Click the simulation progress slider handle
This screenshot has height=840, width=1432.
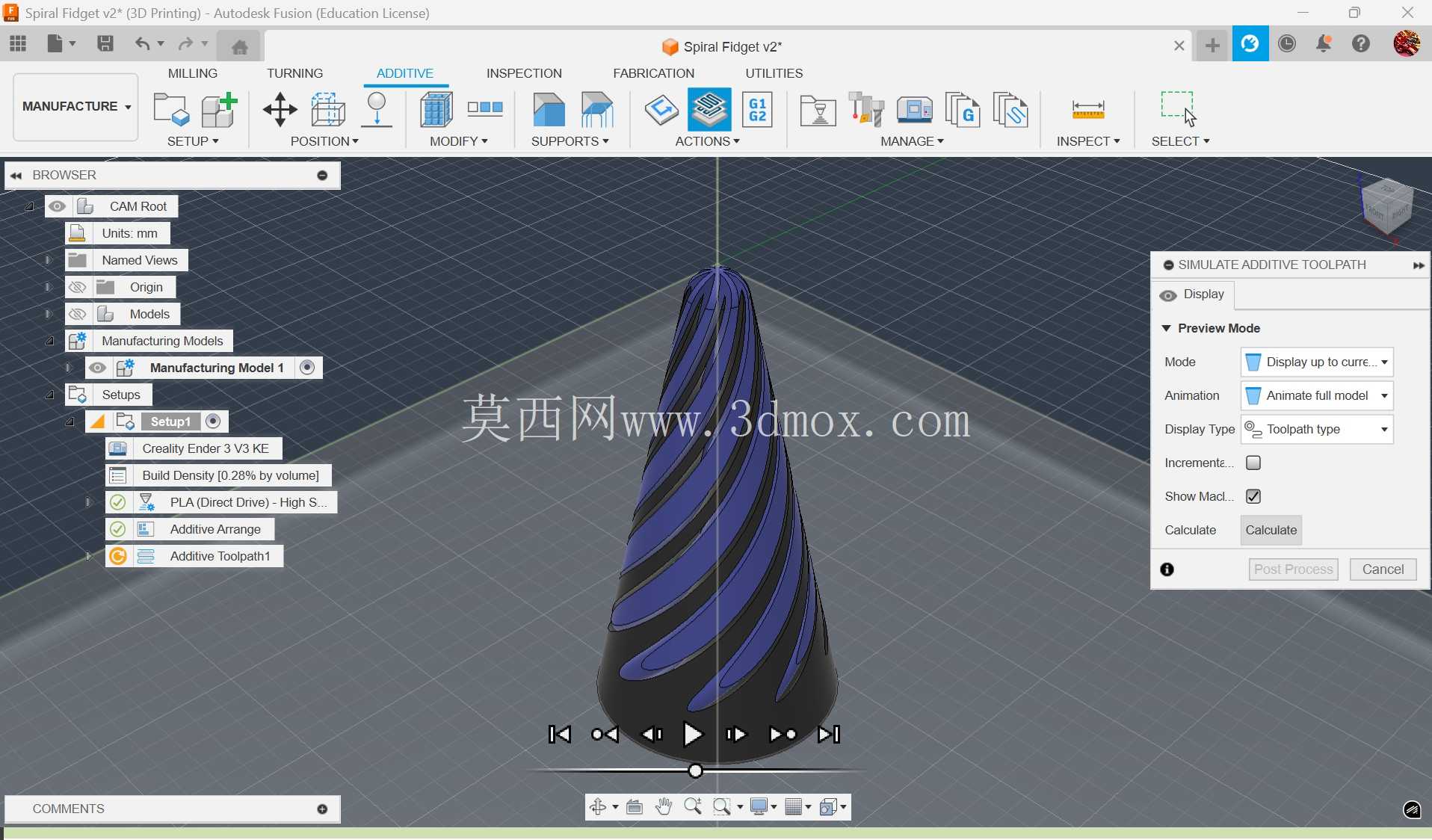point(695,770)
